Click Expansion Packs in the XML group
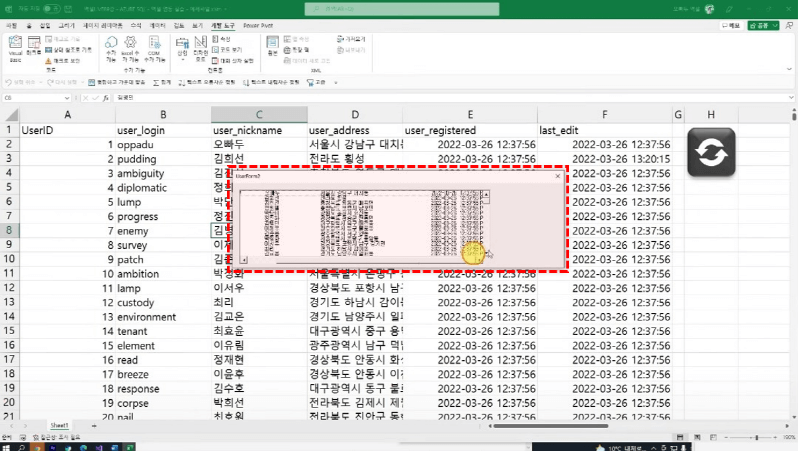This screenshot has height=451, width=800. (296, 49)
